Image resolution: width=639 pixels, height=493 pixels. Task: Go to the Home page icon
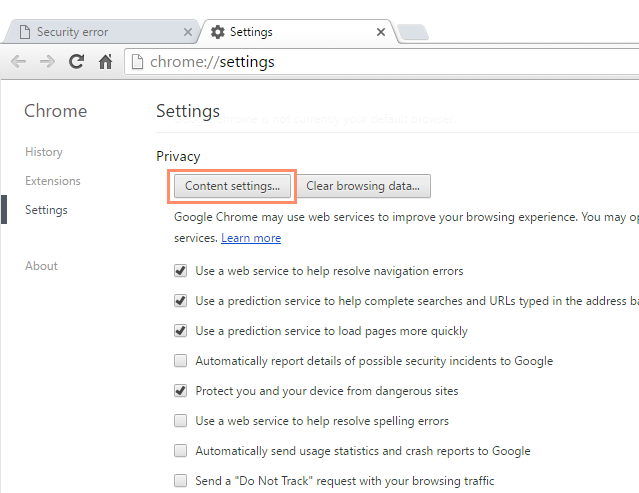click(x=105, y=62)
